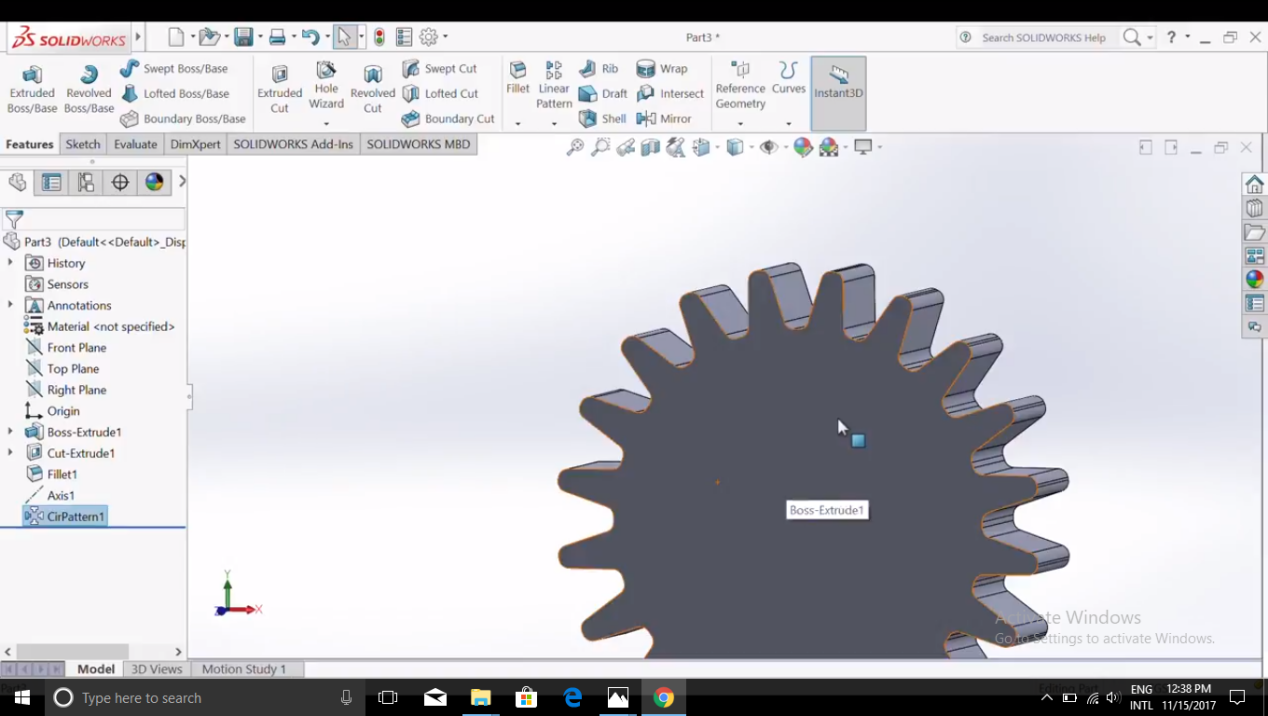Click the Rebuild traffic light icon

pyautogui.click(x=379, y=37)
